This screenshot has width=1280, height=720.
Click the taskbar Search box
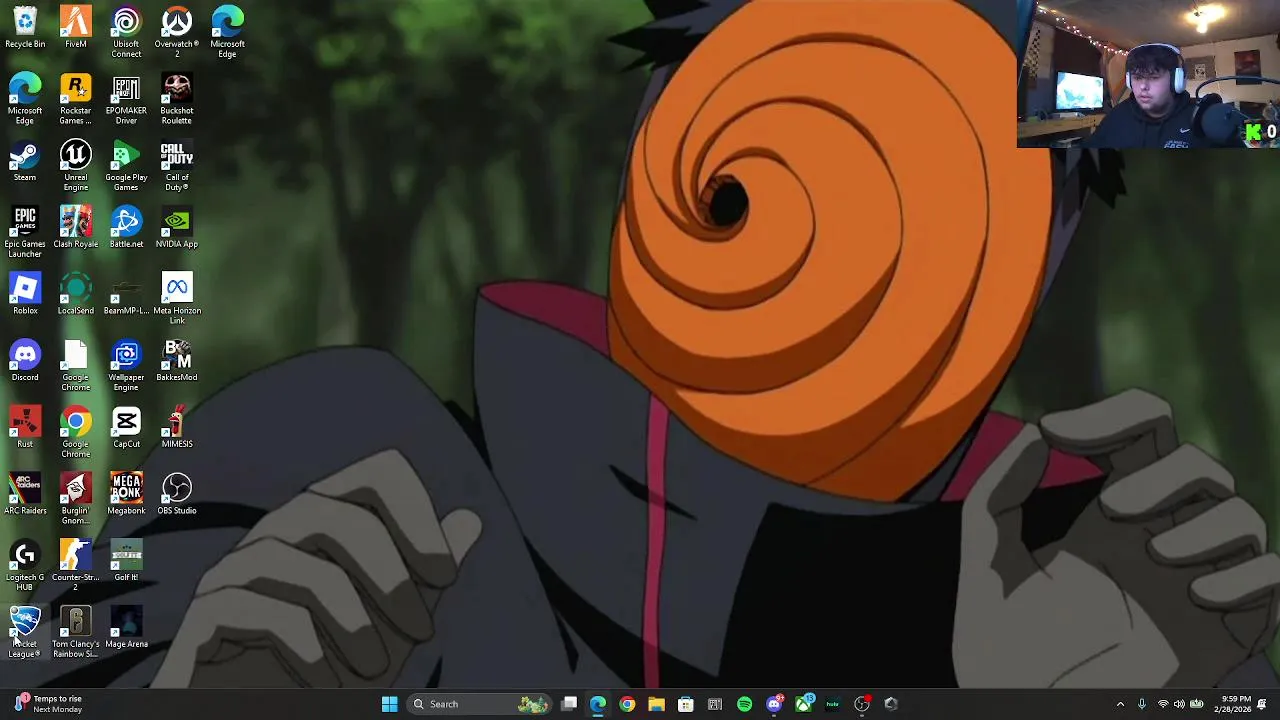pos(481,704)
